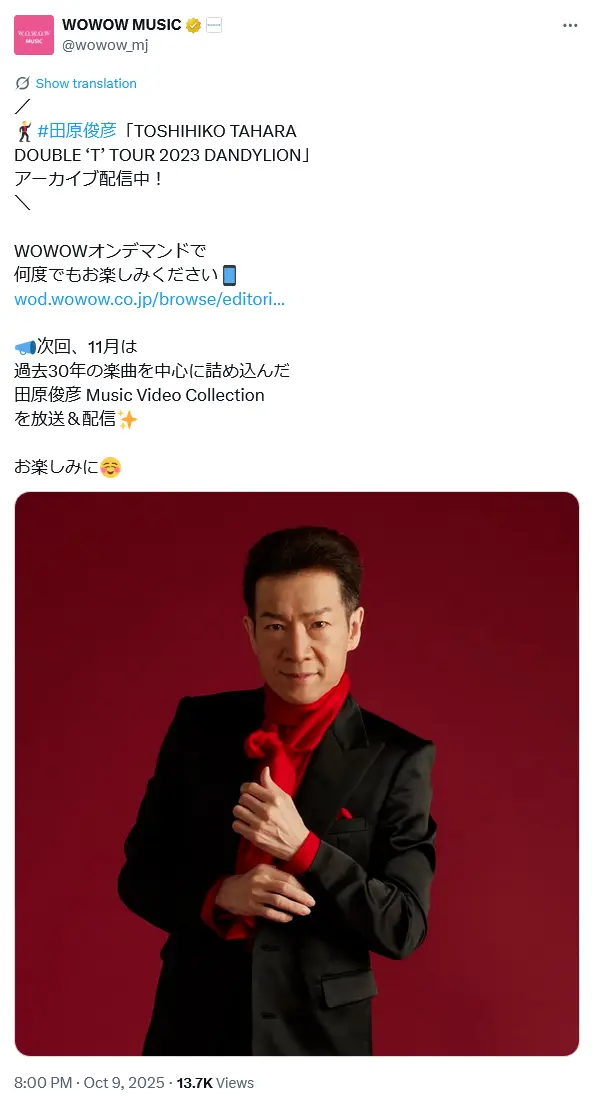Click the translate icon beside Show translation
595x1106 pixels.
[x=23, y=83]
